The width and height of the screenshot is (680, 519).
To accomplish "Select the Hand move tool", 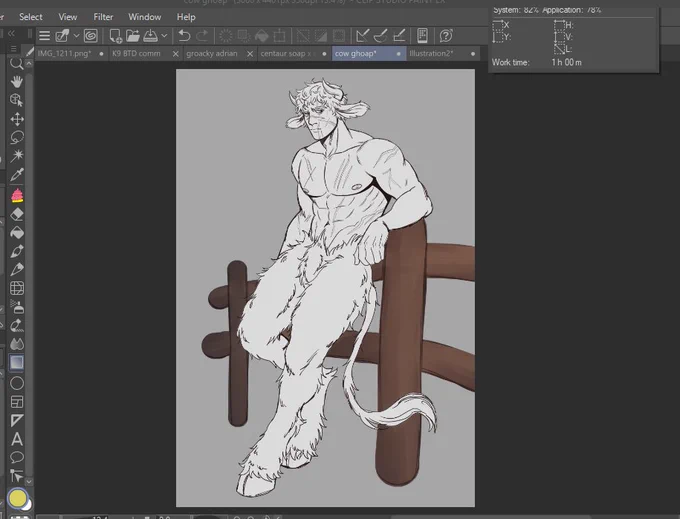I will click(16, 82).
